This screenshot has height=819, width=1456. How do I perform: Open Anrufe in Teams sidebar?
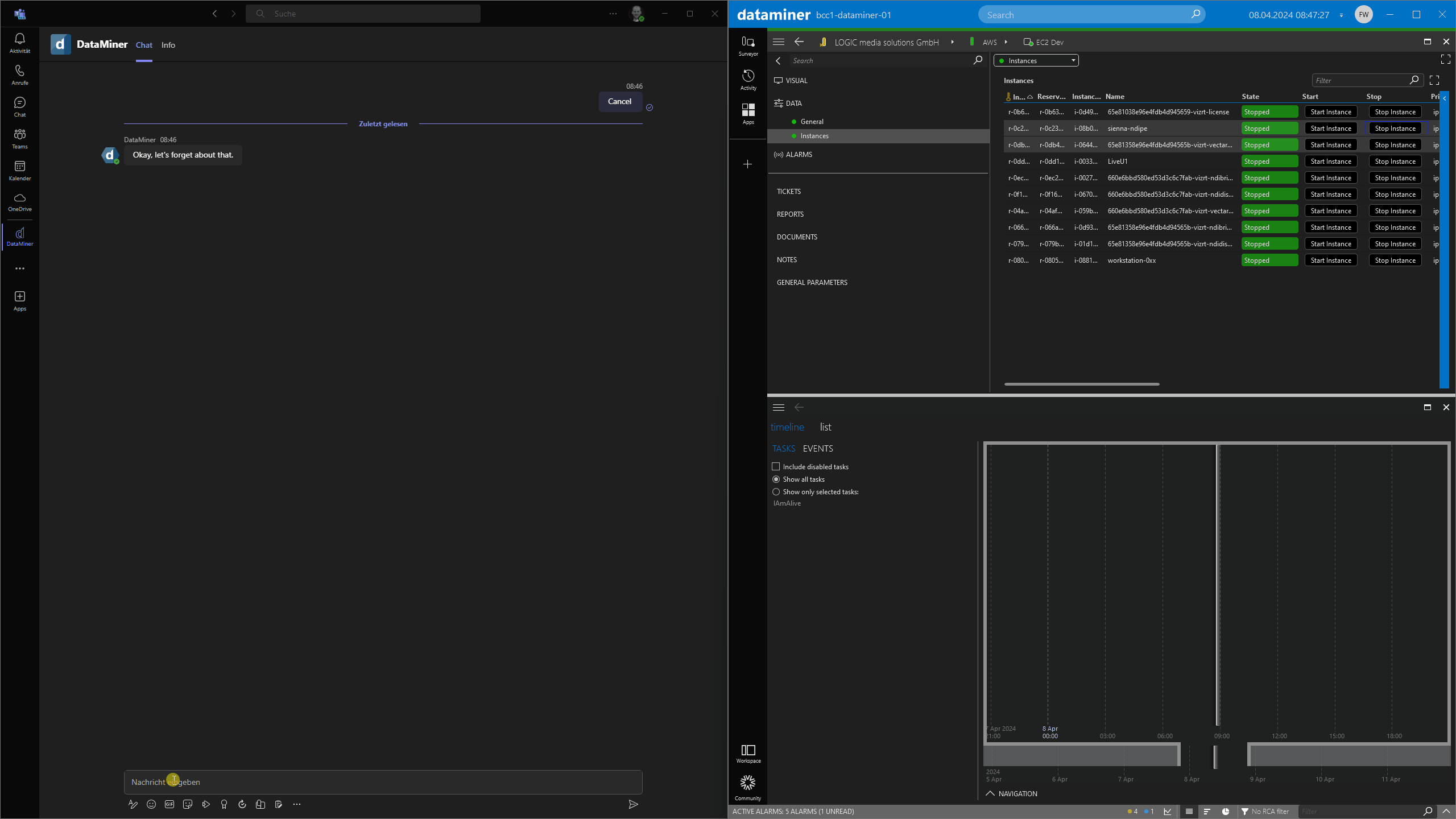click(20, 75)
